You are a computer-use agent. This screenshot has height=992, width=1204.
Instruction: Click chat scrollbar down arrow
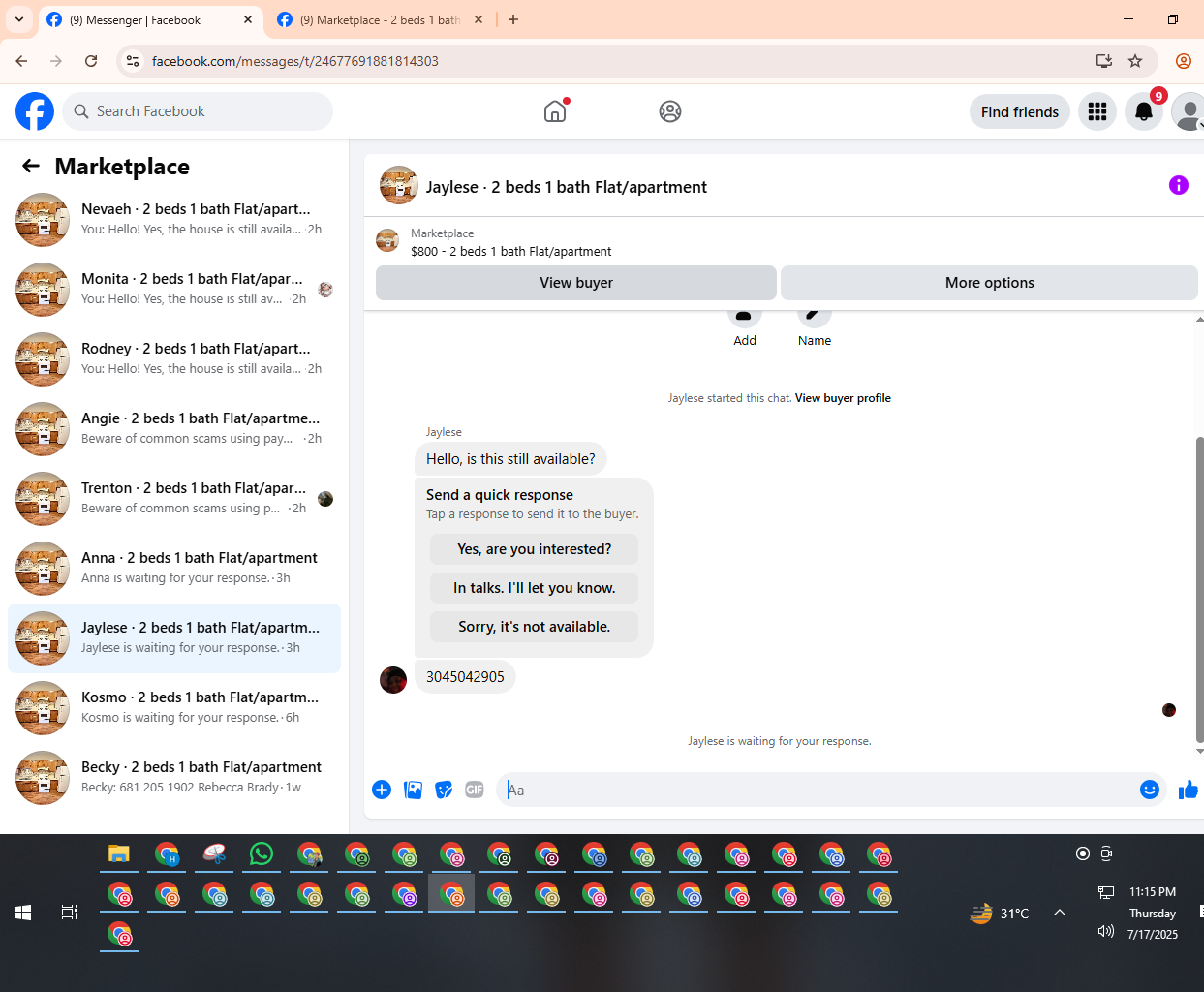pos(1199,751)
